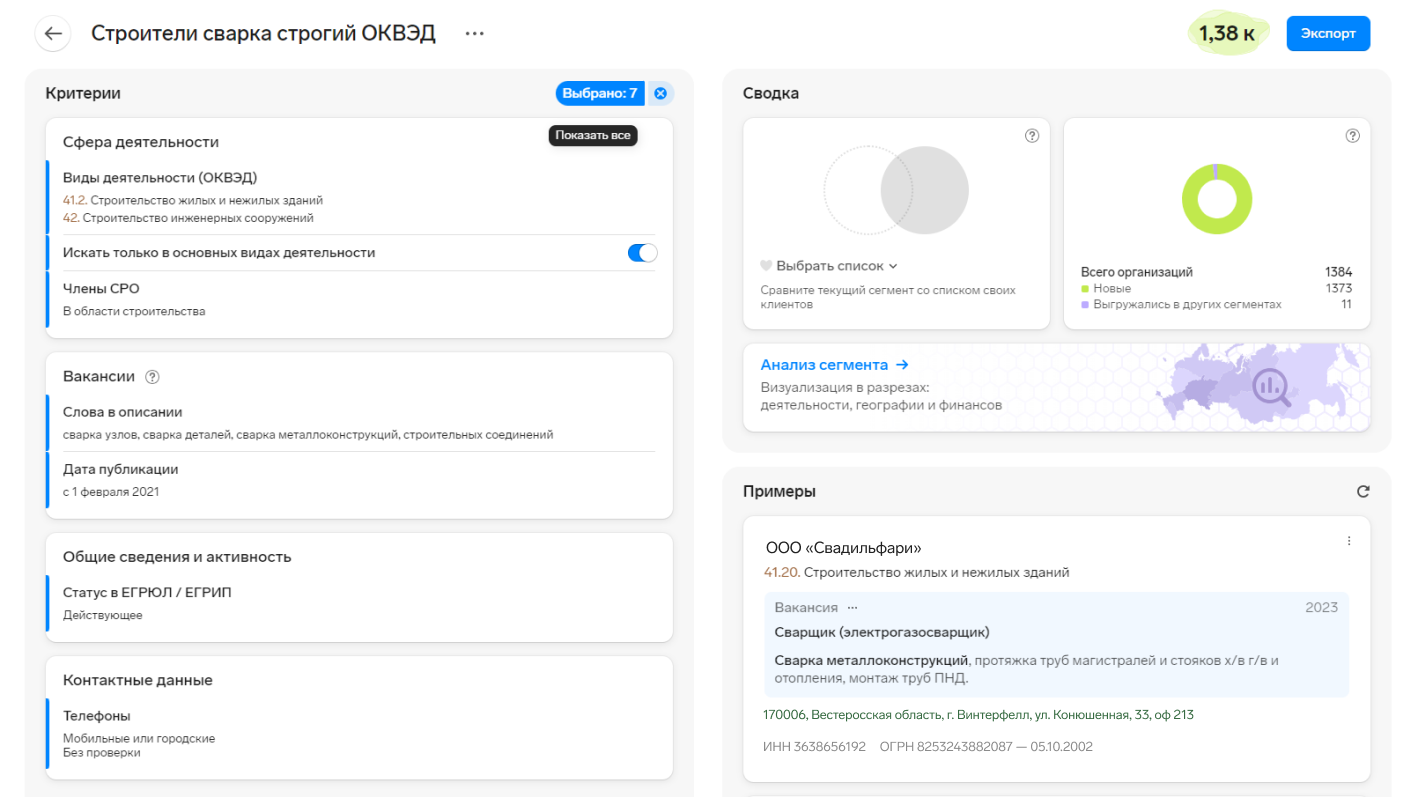
Task: Click the heart icon near Выбрать список
Action: click(766, 266)
